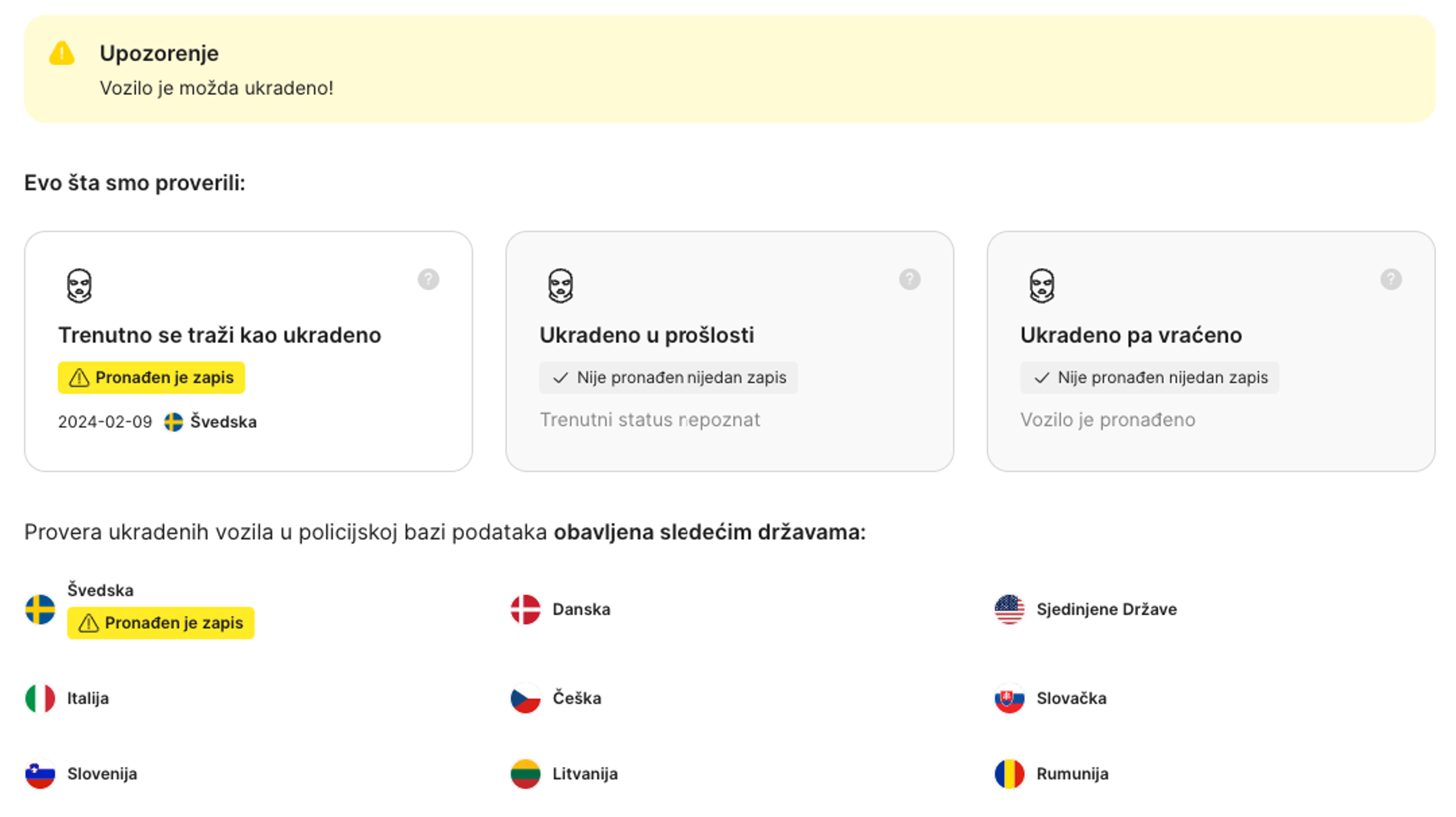Click the 'Češka' country label
The width and height of the screenshot is (1456, 817).
tap(577, 698)
